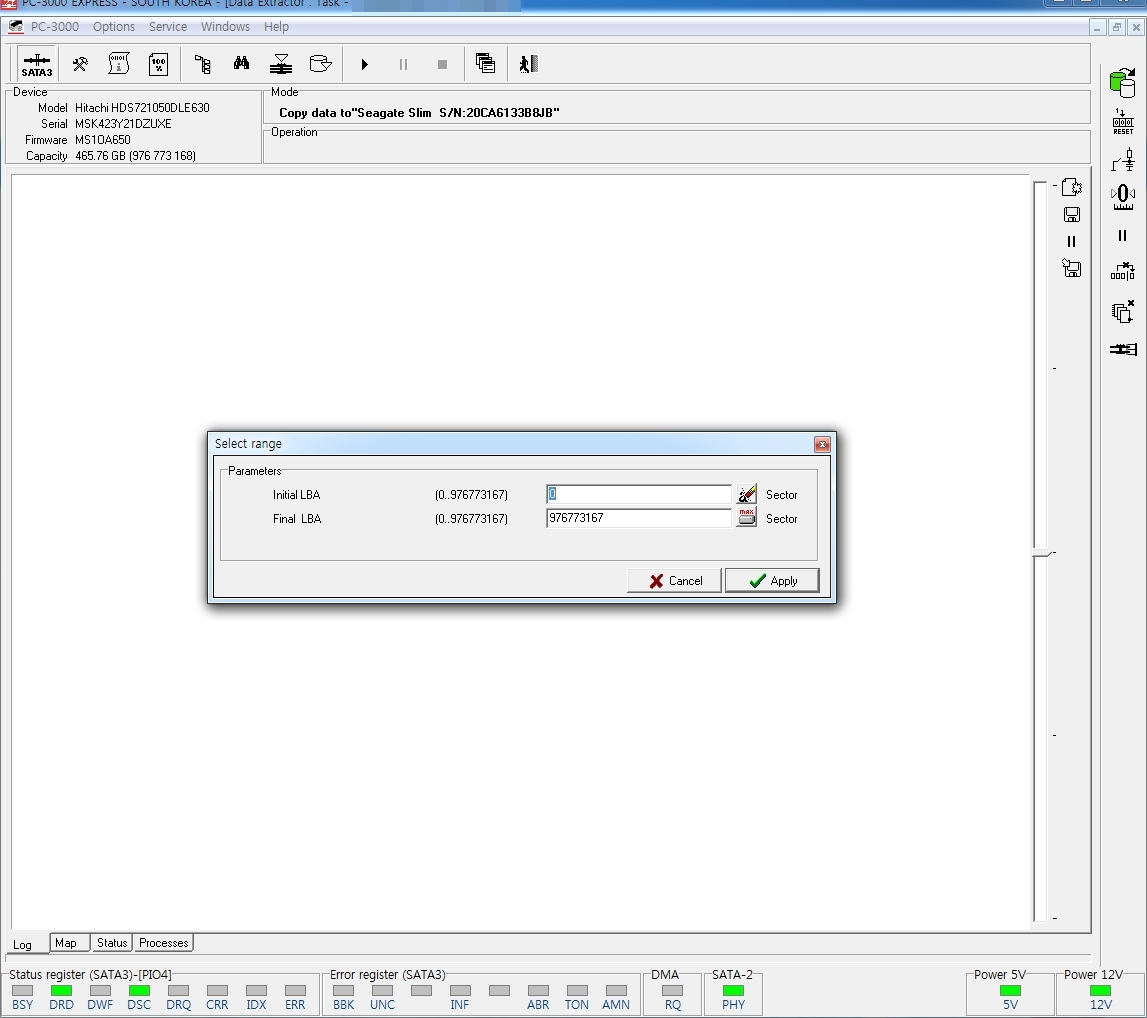Click the funnel over disk layers icon

[x=281, y=64]
